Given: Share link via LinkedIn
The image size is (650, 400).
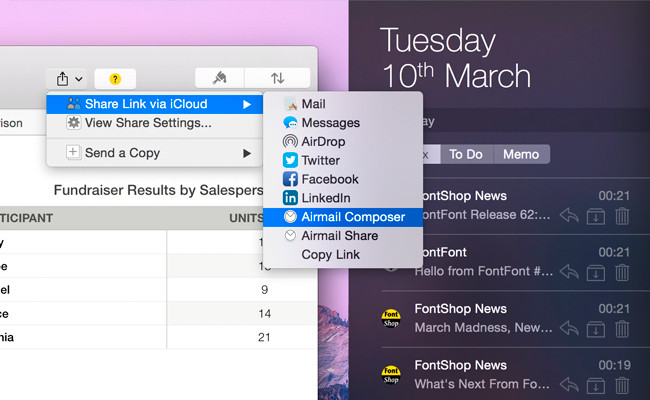Looking at the screenshot, I should (343, 198).
